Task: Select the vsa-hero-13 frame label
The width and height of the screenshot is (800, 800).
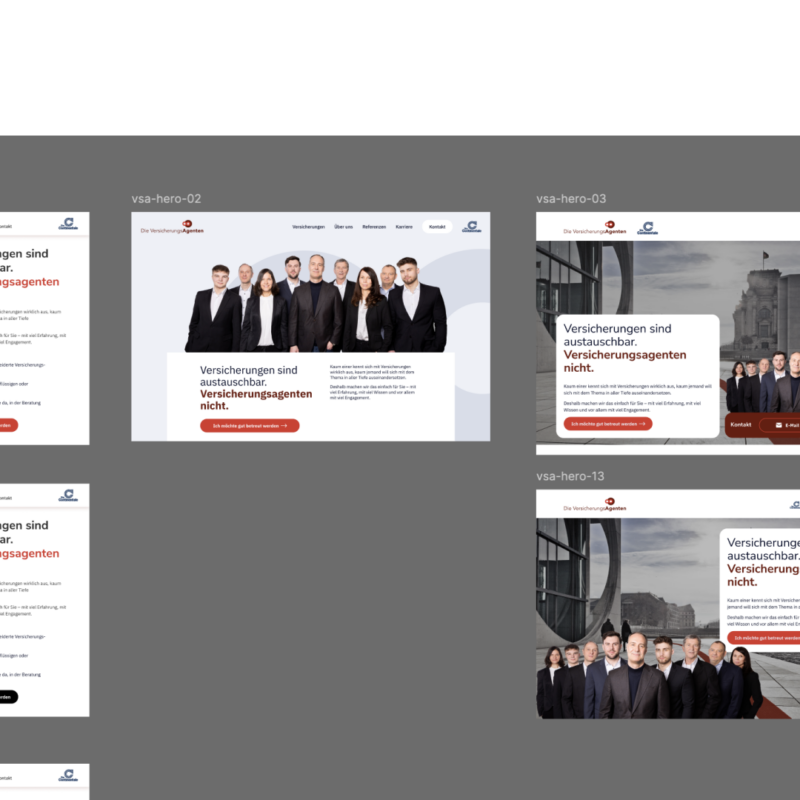Action: click(570, 476)
